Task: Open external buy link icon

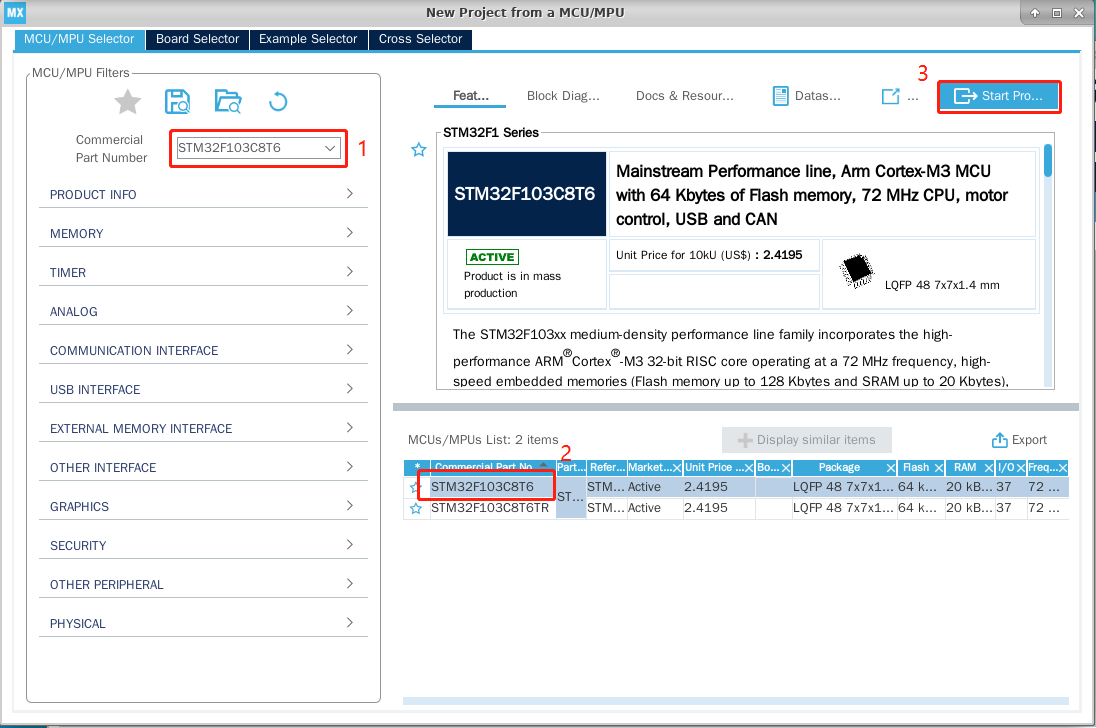Action: pos(890,96)
